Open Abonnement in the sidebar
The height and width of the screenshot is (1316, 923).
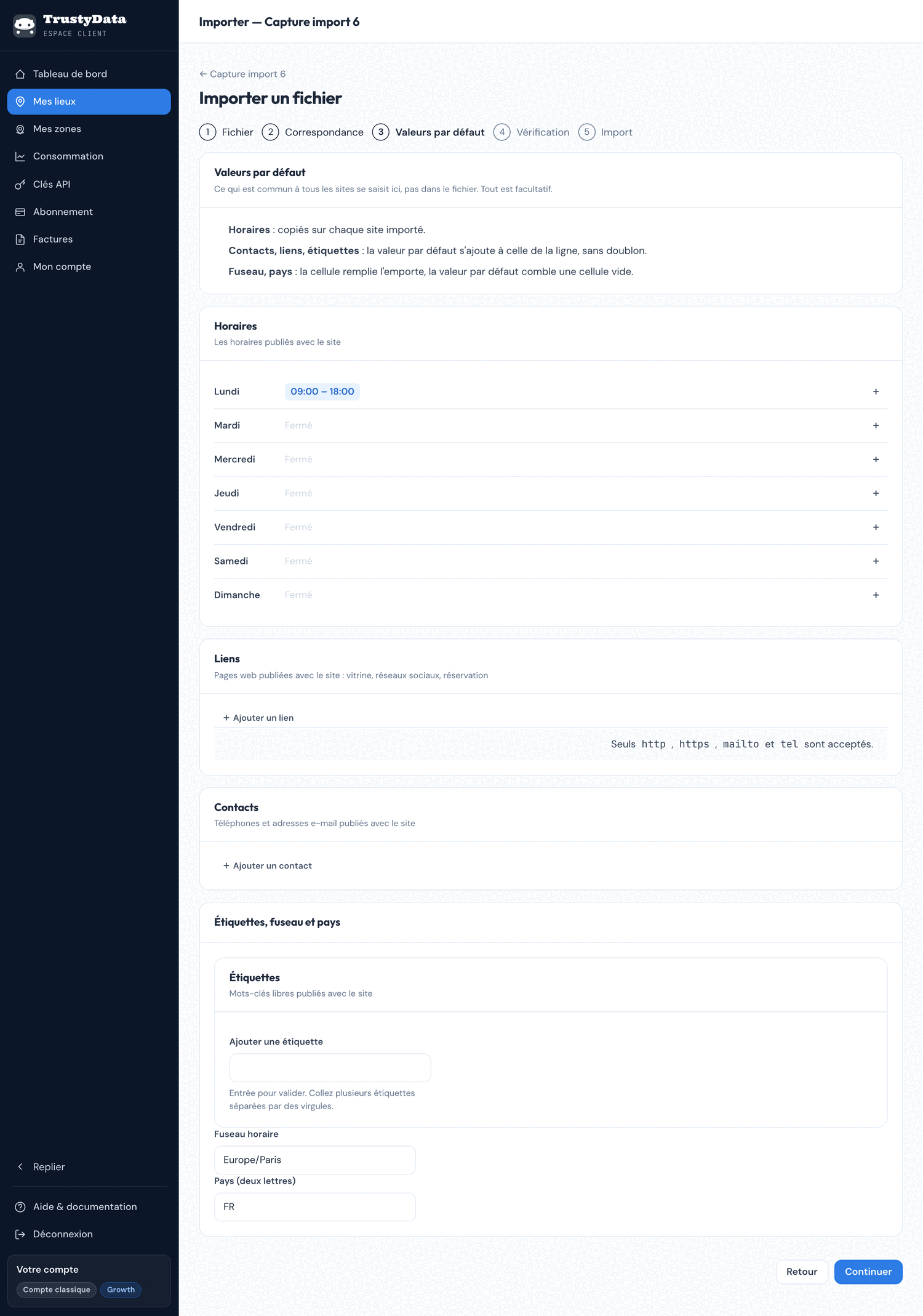[x=89, y=212]
